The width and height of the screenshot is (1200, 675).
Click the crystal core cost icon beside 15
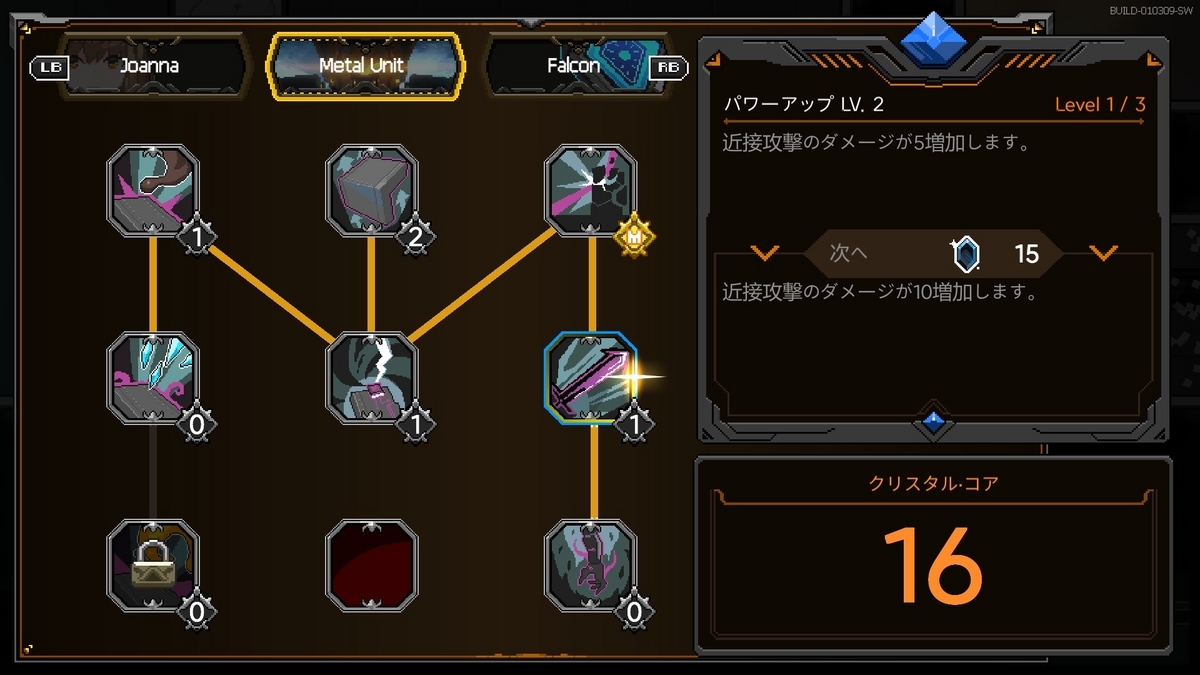[x=966, y=255]
